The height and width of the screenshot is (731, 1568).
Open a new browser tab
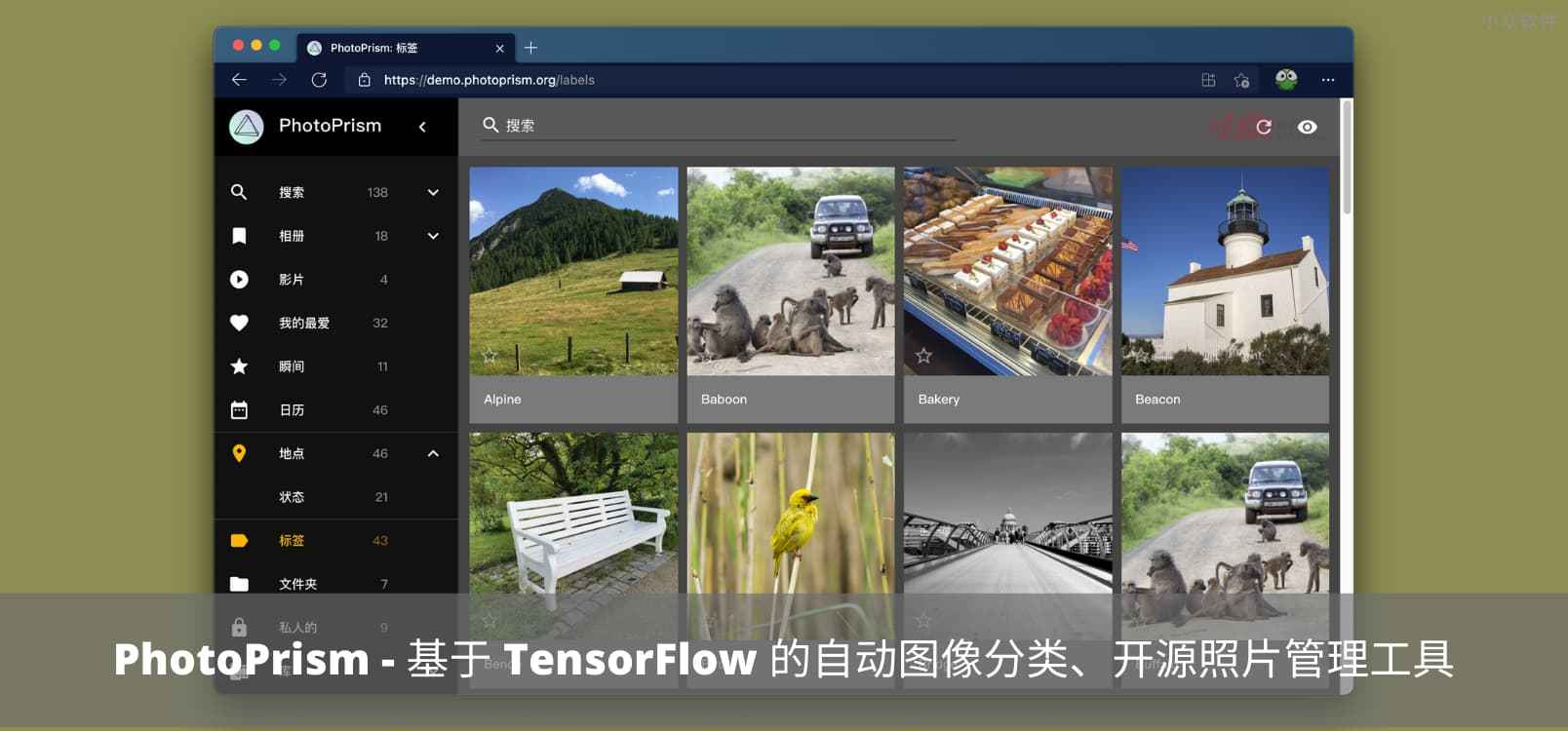coord(530,48)
